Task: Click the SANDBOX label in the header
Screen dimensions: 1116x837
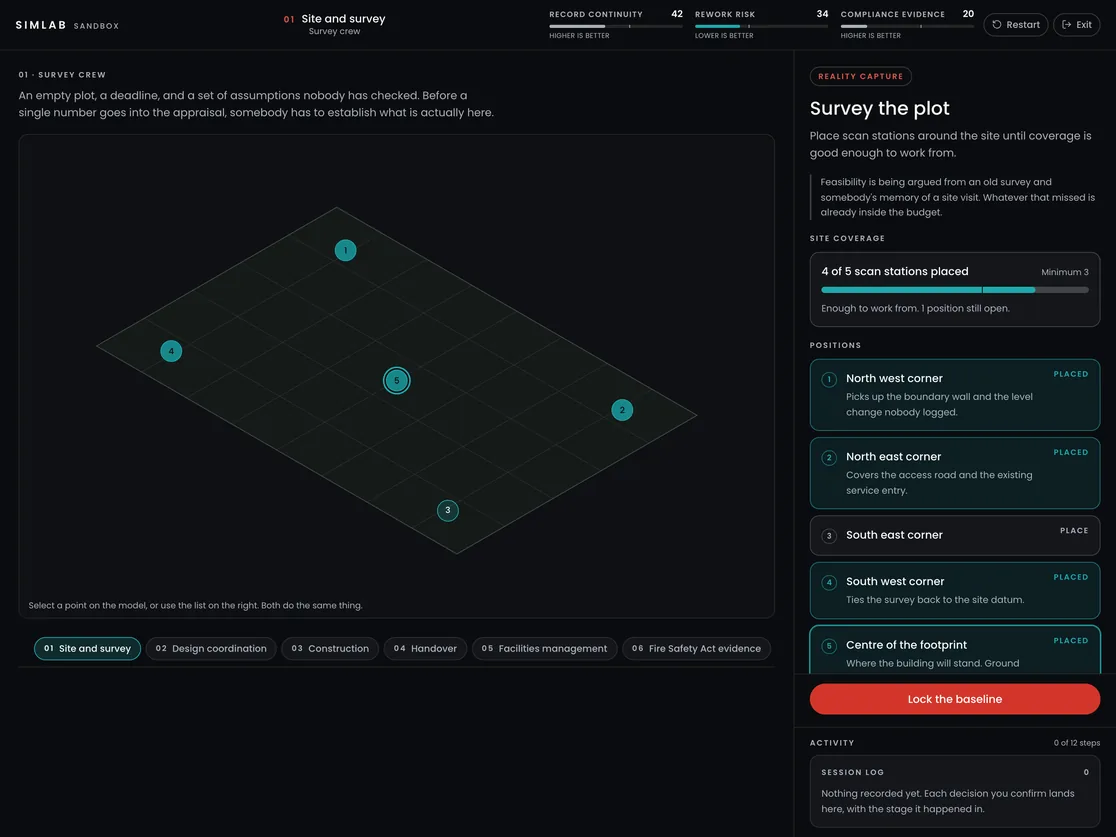Action: [96, 26]
